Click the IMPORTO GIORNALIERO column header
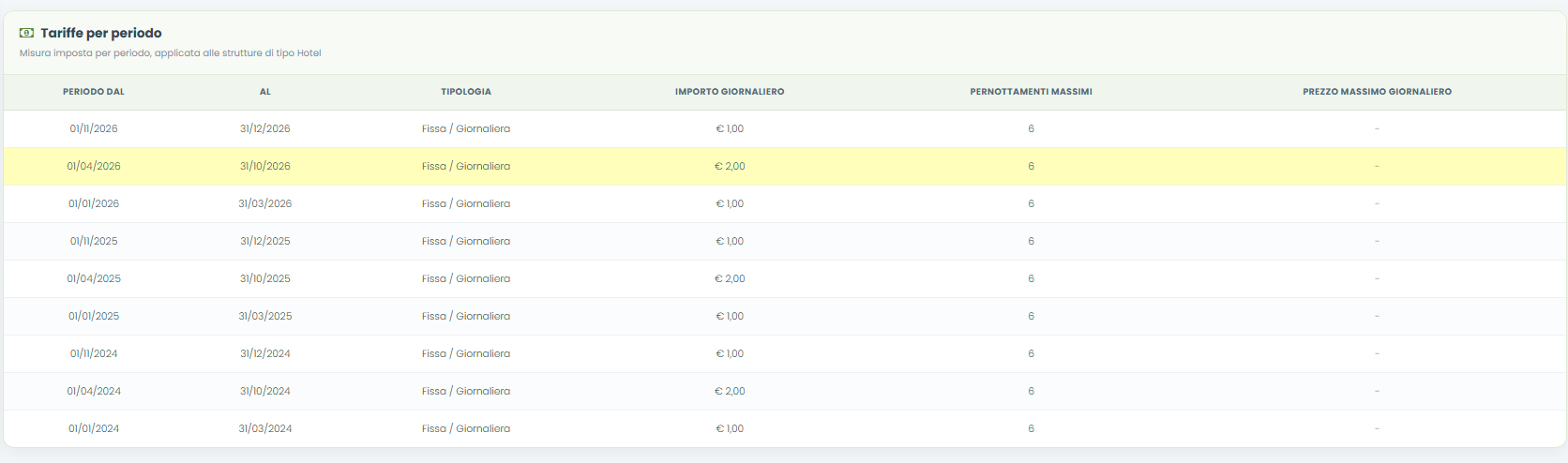The height and width of the screenshot is (463, 1568). point(730,92)
